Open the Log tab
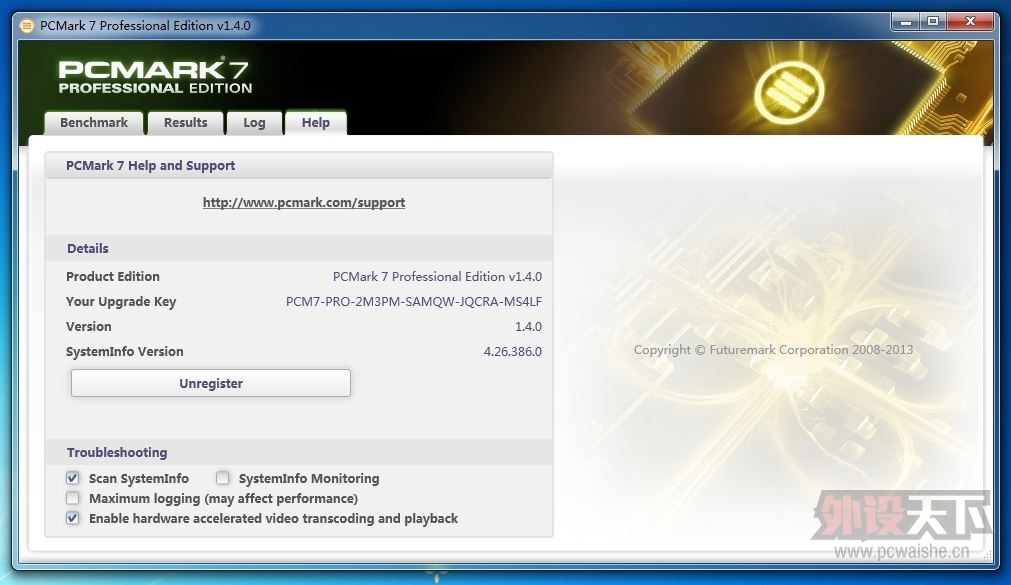This screenshot has width=1011, height=585. coord(254,123)
